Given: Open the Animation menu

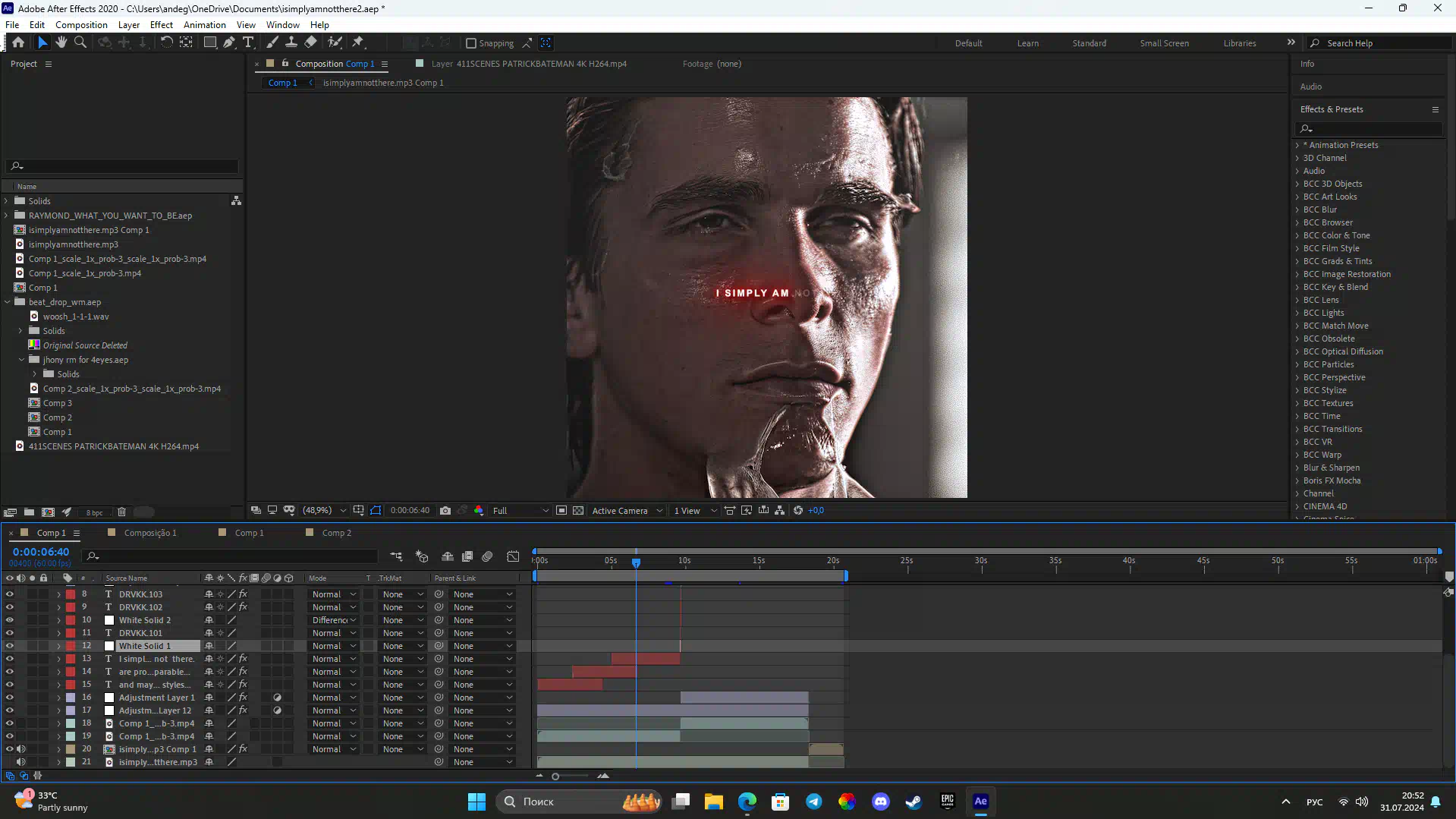Looking at the screenshot, I should coord(204,25).
